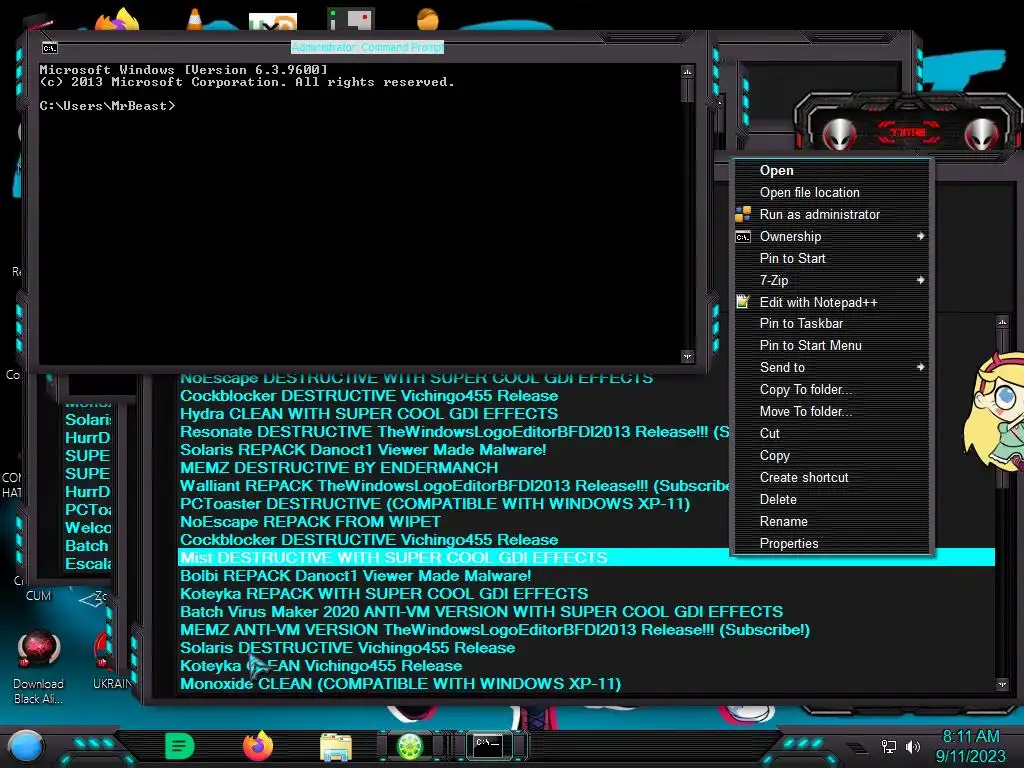Select Walliant REPACK item
The height and width of the screenshot is (768, 1024).
[x=455, y=486]
